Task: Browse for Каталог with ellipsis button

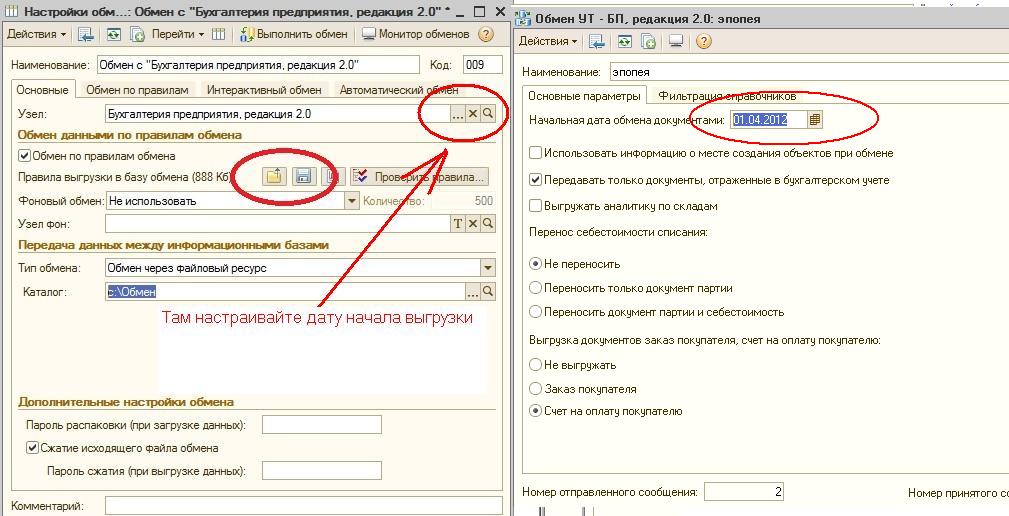Action: click(x=473, y=291)
